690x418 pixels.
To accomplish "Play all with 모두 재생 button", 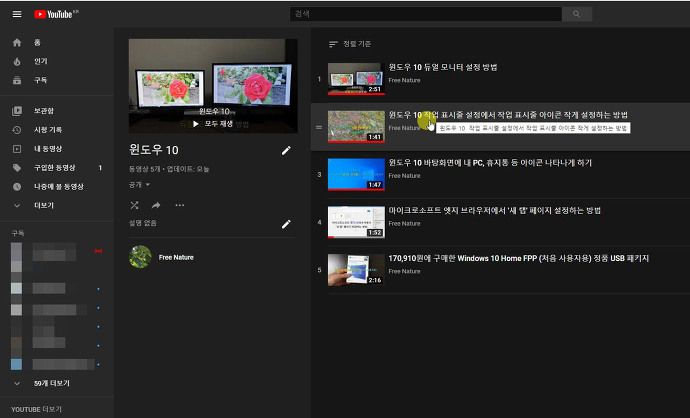I will pyautogui.click(x=213, y=124).
